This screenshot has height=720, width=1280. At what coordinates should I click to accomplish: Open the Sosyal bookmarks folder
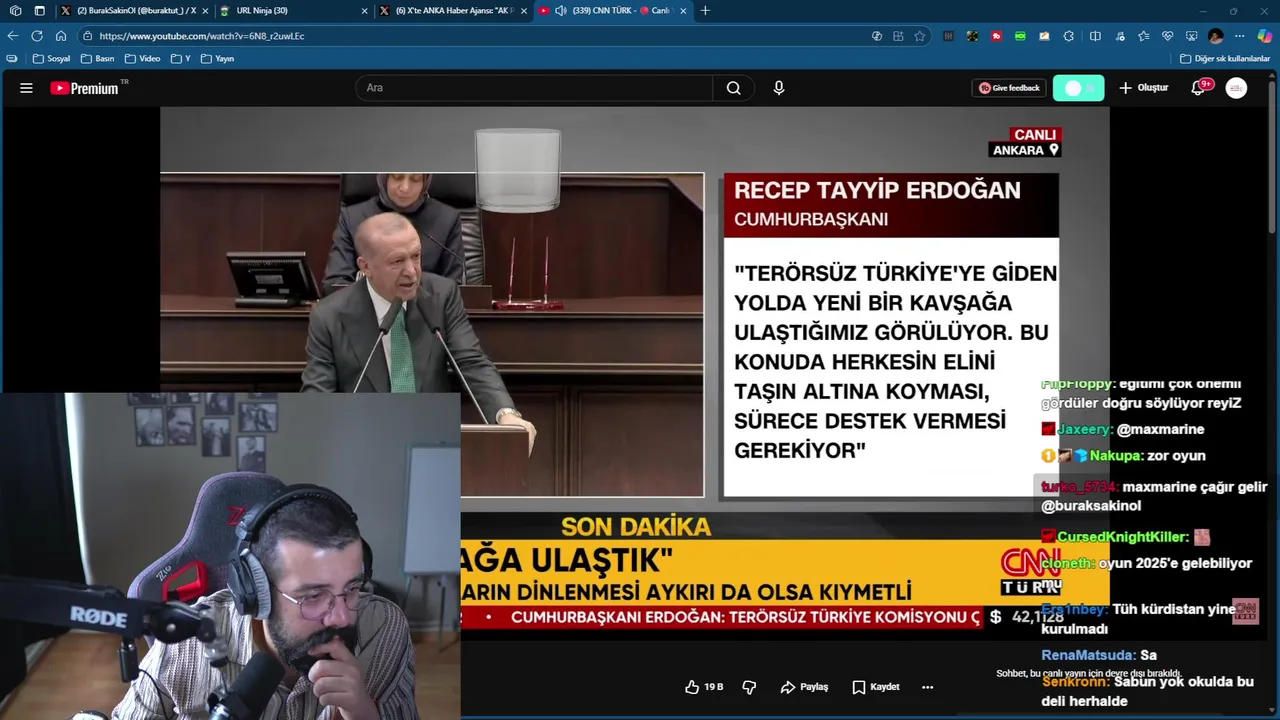pos(51,59)
